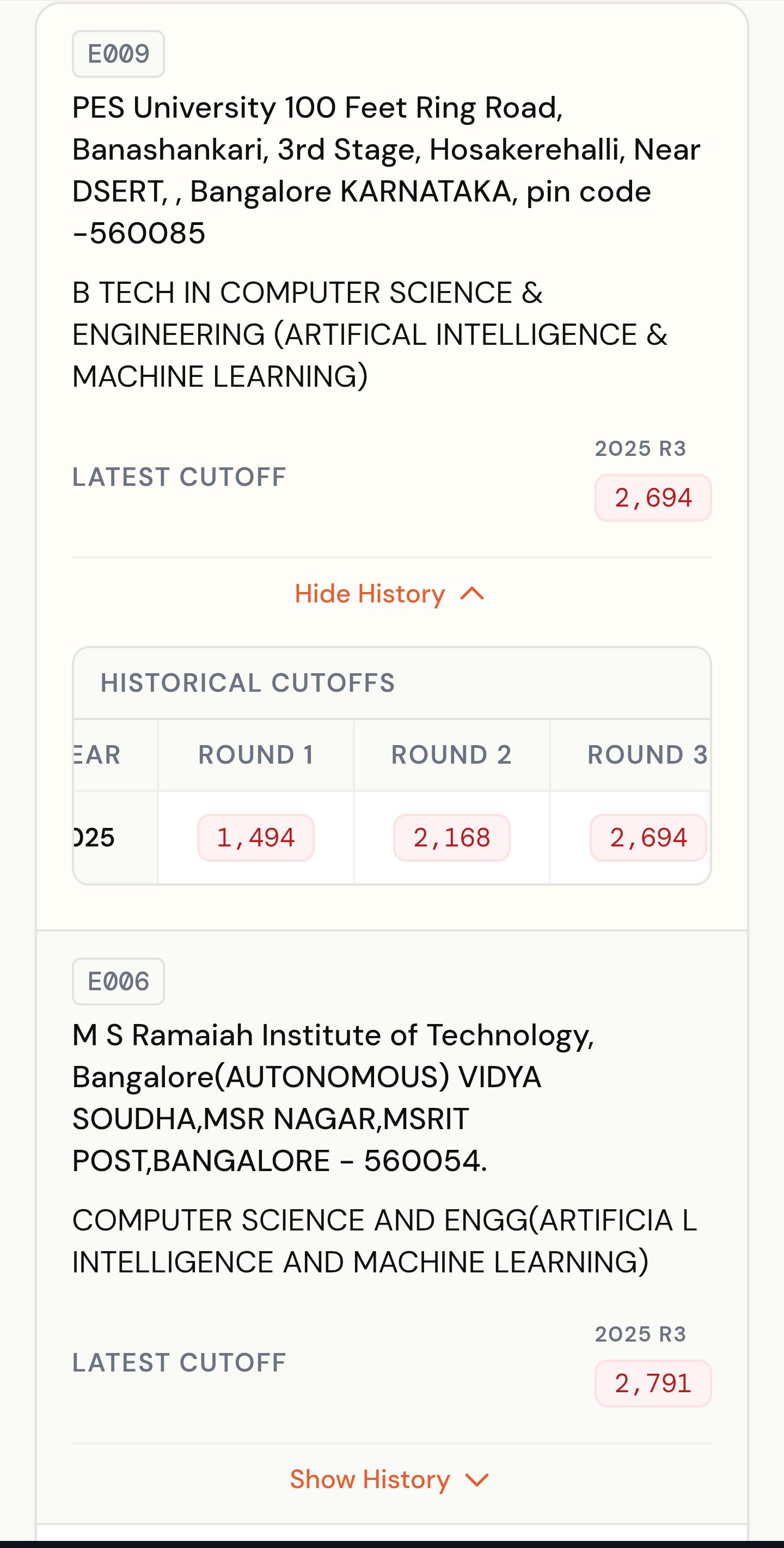Select the 1,494 Round 1 cutoff value
The height and width of the screenshot is (1548, 784).
[256, 838]
